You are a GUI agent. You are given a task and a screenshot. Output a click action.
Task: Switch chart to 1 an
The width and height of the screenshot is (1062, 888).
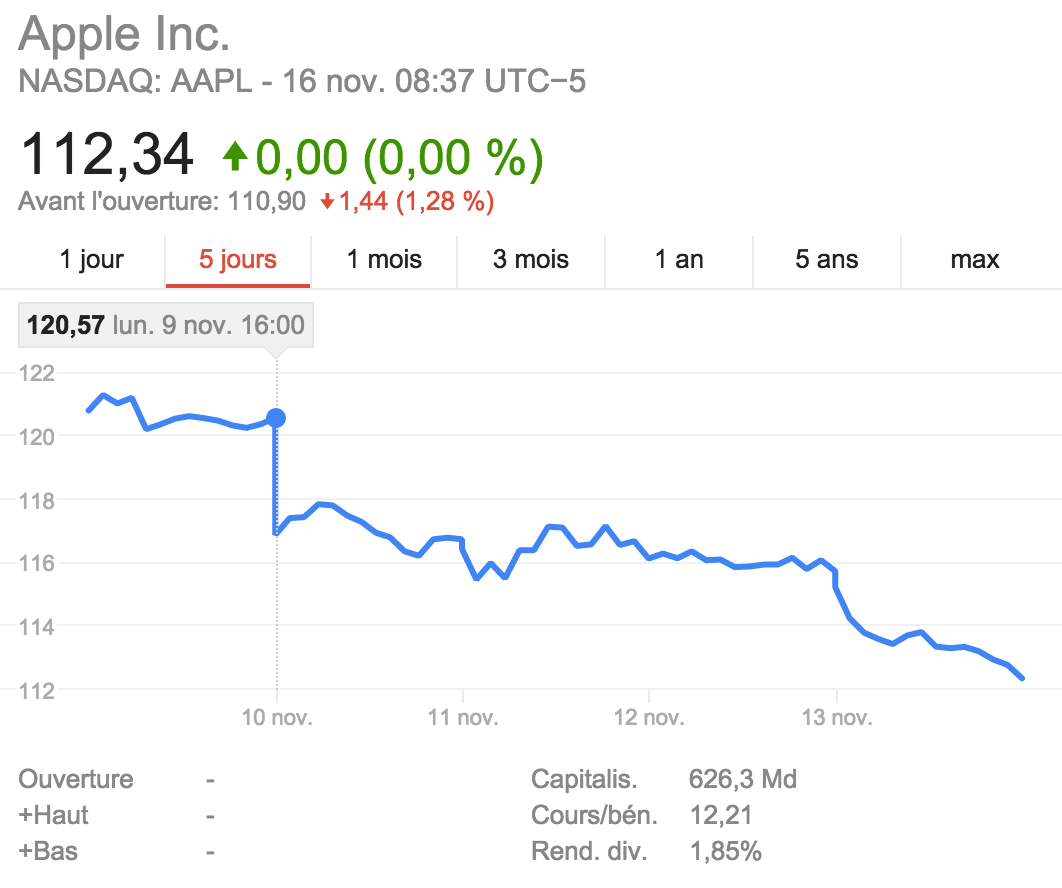(x=679, y=260)
